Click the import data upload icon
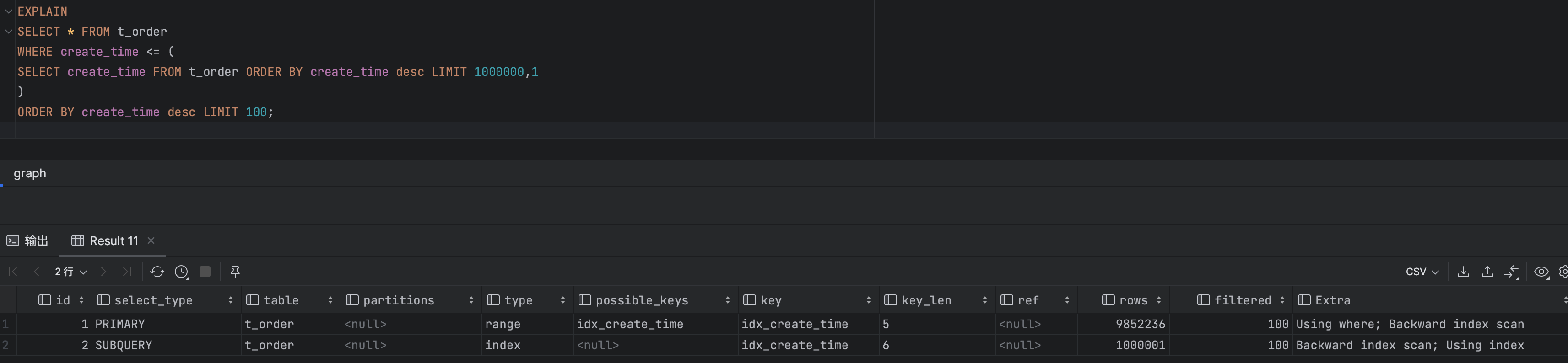1568x363 pixels. [1487, 272]
